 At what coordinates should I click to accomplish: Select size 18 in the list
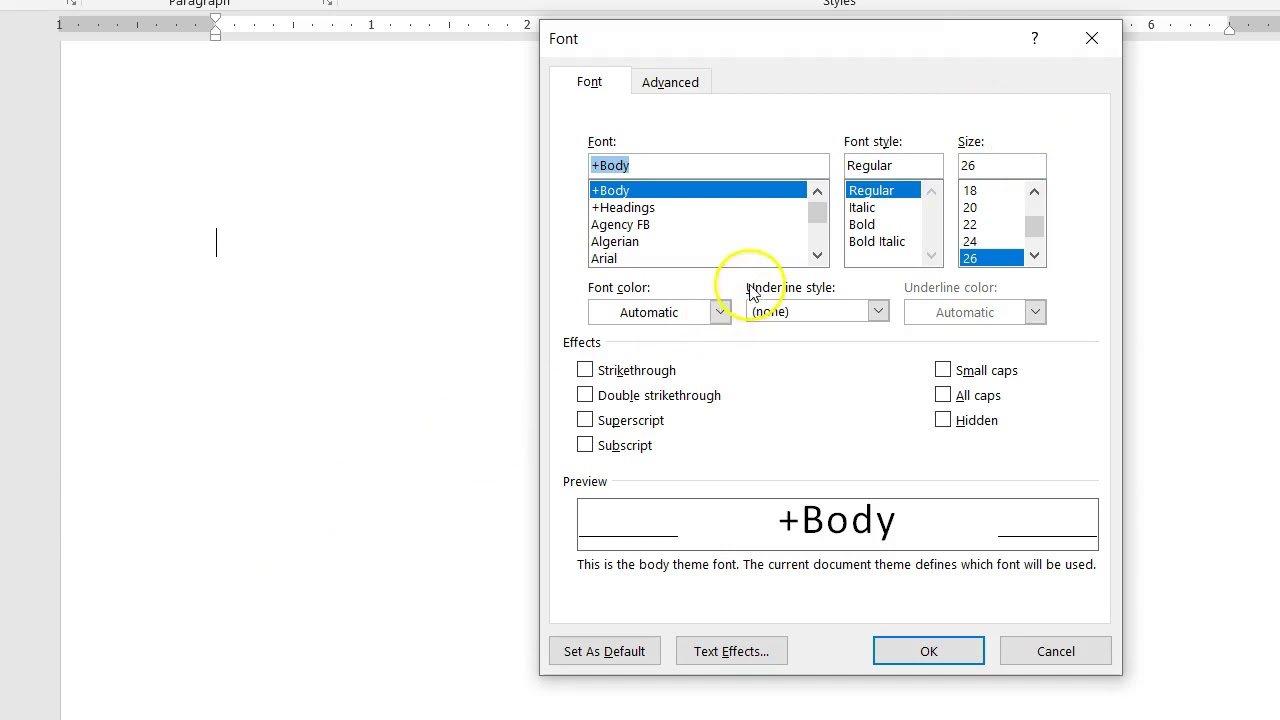tap(991, 190)
